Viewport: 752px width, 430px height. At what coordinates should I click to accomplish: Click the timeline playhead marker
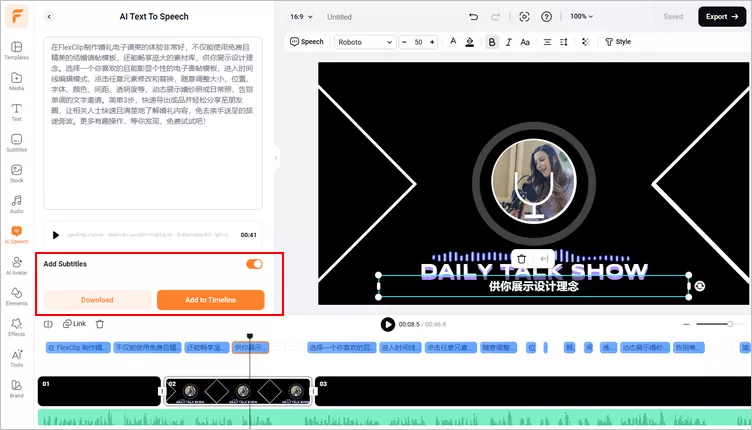[x=250, y=337]
